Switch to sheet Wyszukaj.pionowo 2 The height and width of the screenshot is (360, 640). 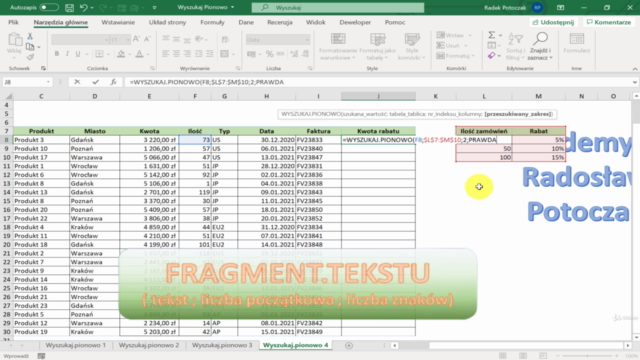(149, 345)
